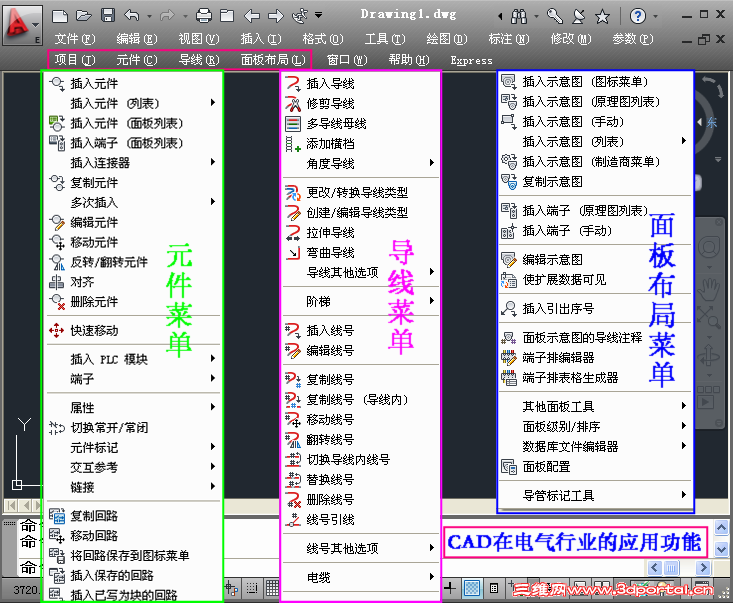Open quick access toolbar customize dropdown
The width and height of the screenshot is (733, 603).
tap(318, 15)
